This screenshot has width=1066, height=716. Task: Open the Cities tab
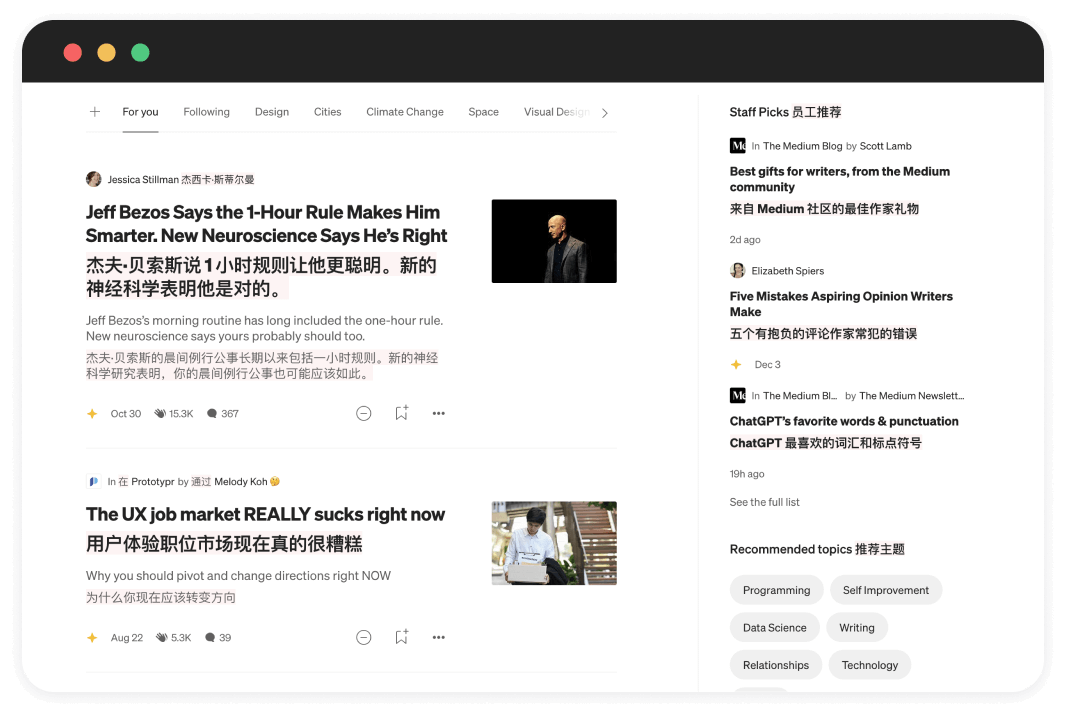pos(327,112)
